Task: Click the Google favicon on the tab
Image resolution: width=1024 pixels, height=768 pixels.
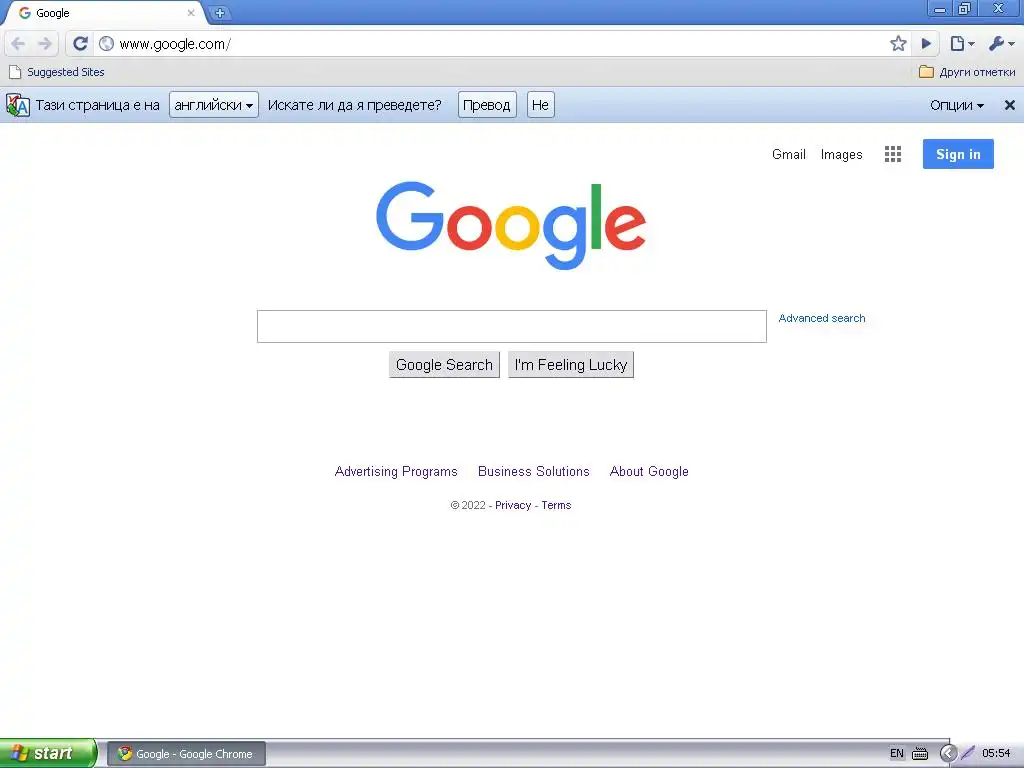Action: (x=25, y=12)
